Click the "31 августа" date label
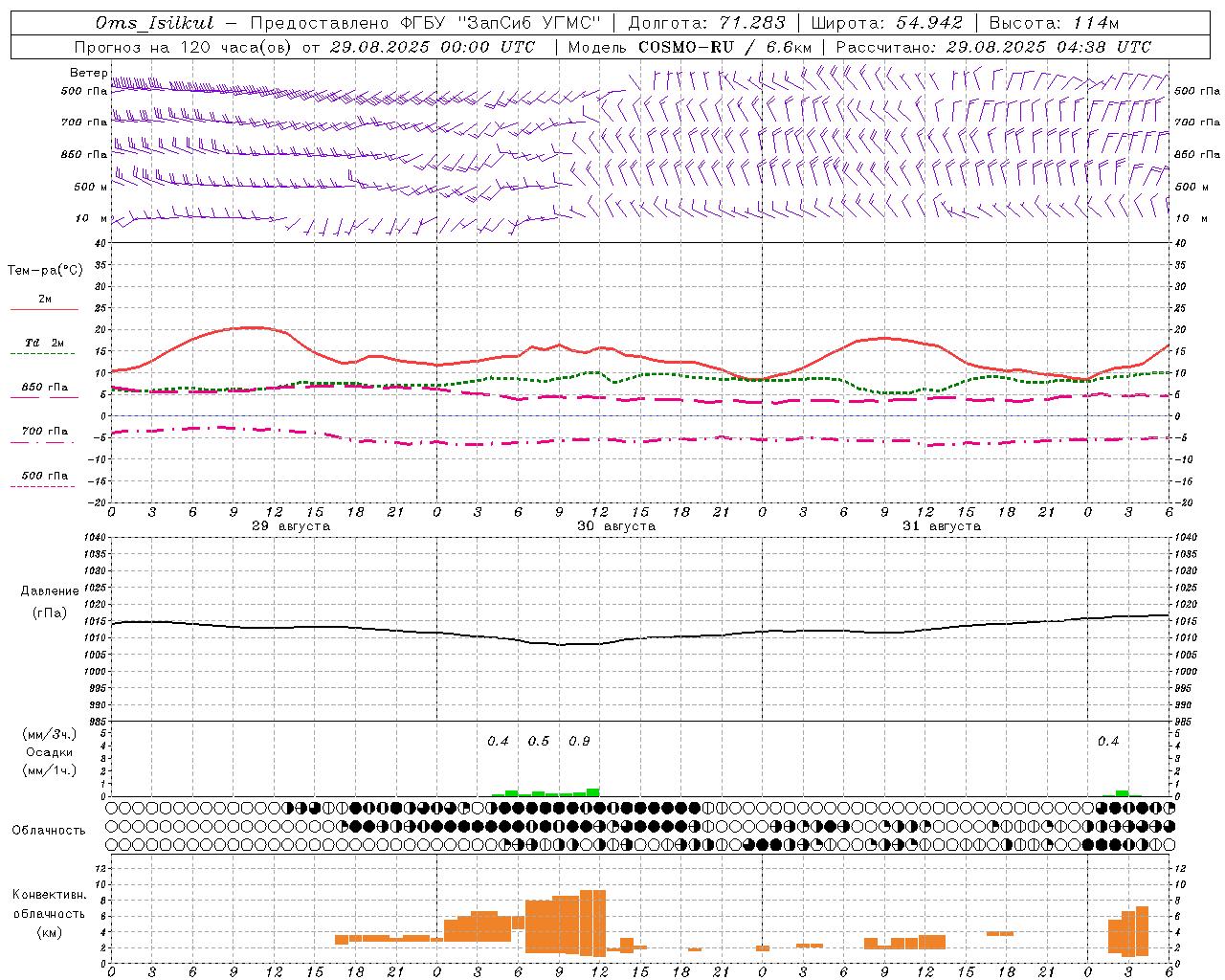 click(942, 526)
